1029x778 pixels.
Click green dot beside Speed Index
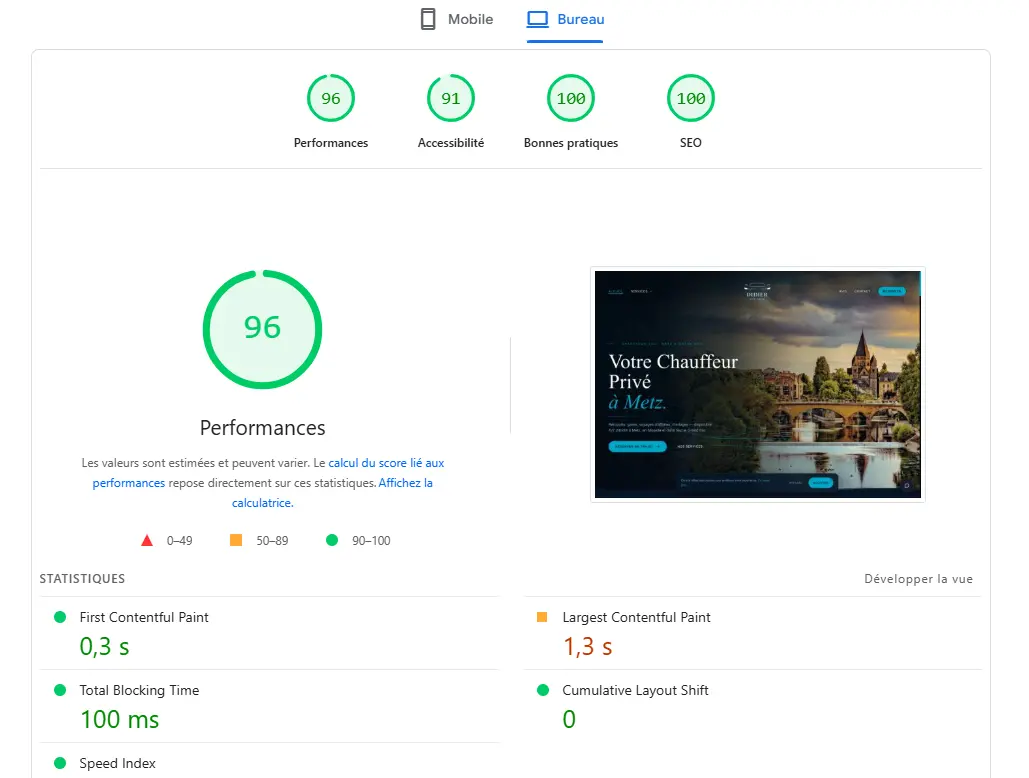click(60, 763)
